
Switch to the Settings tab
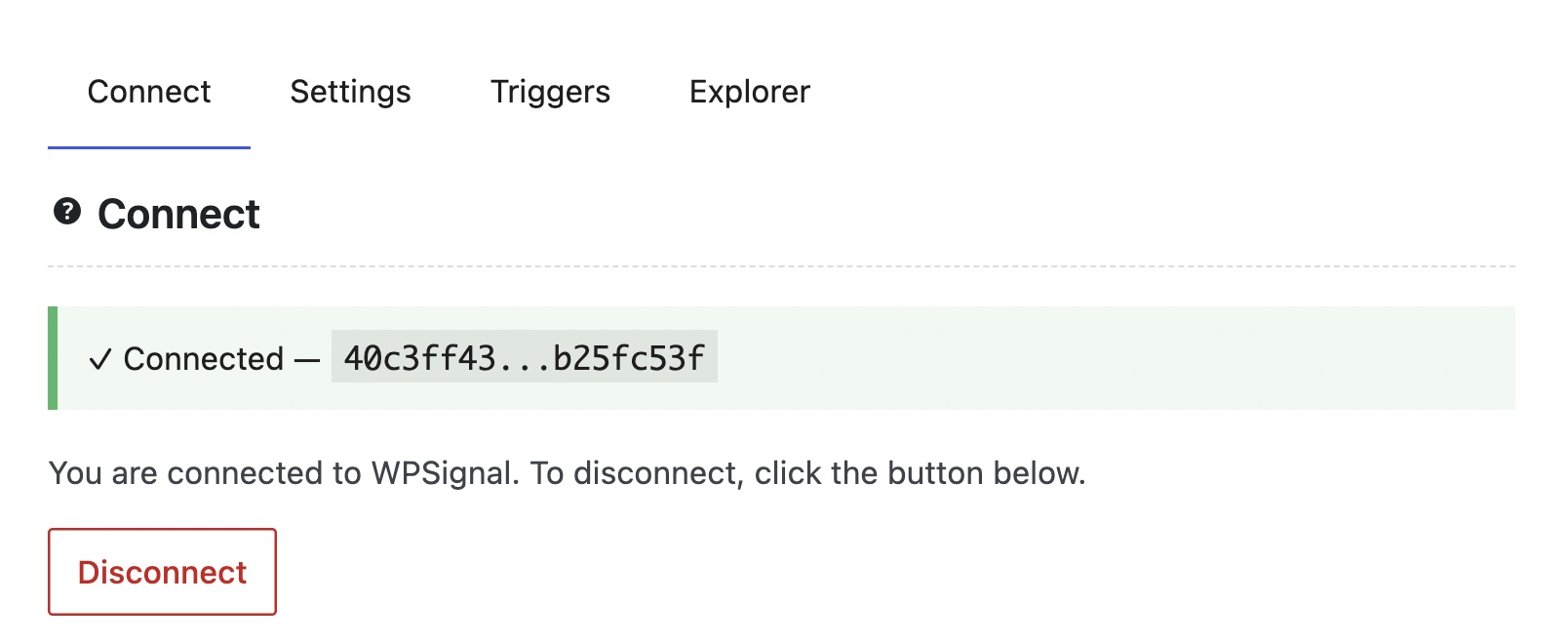[350, 92]
